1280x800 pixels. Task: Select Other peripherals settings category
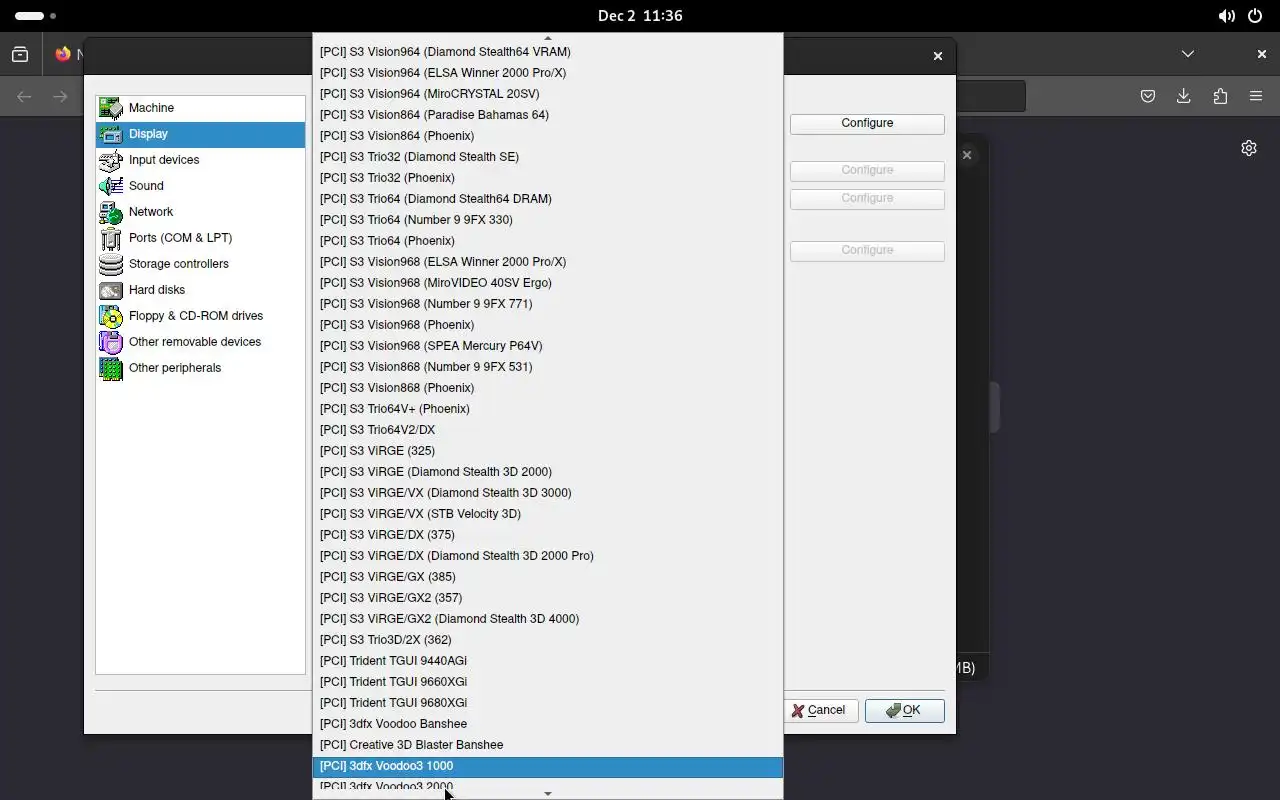tap(200, 368)
